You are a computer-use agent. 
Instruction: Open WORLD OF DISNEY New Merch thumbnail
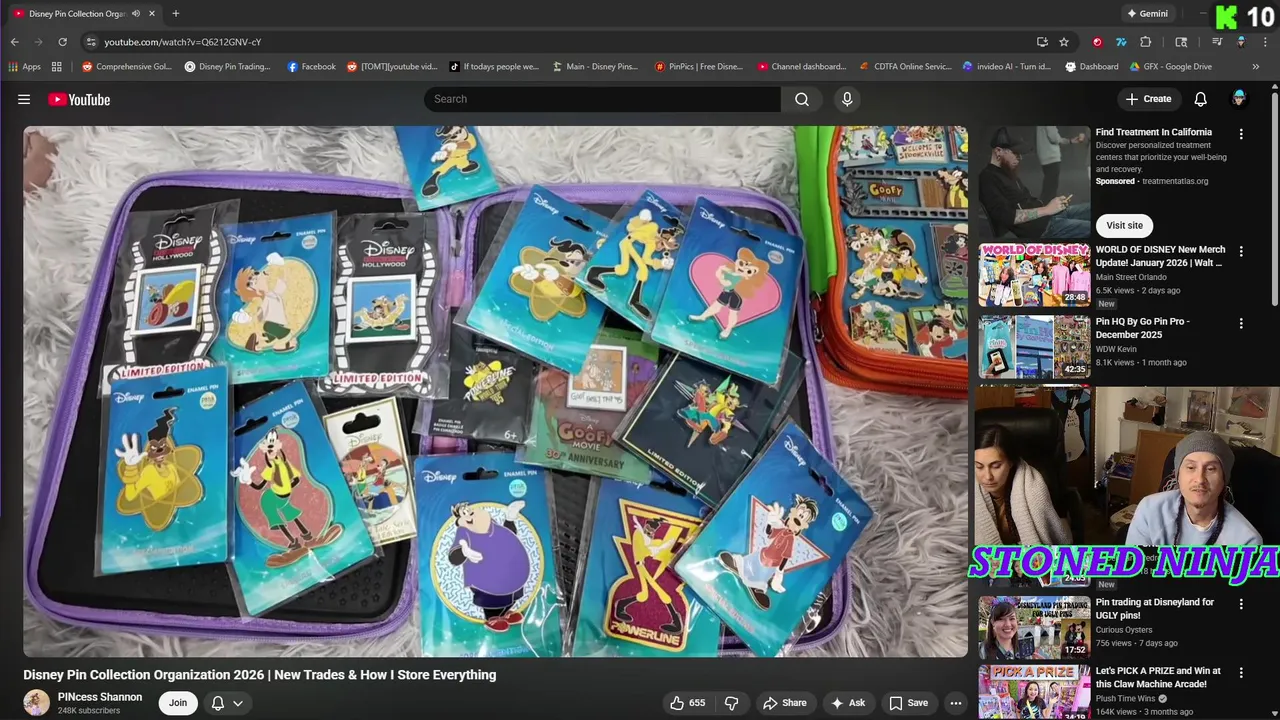tap(1034, 274)
